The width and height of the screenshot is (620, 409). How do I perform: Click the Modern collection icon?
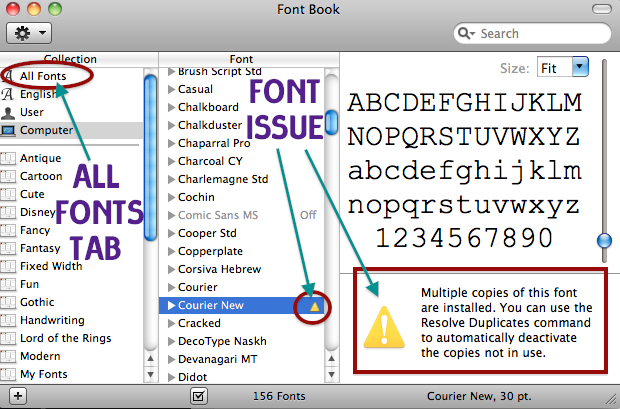pos(8,356)
